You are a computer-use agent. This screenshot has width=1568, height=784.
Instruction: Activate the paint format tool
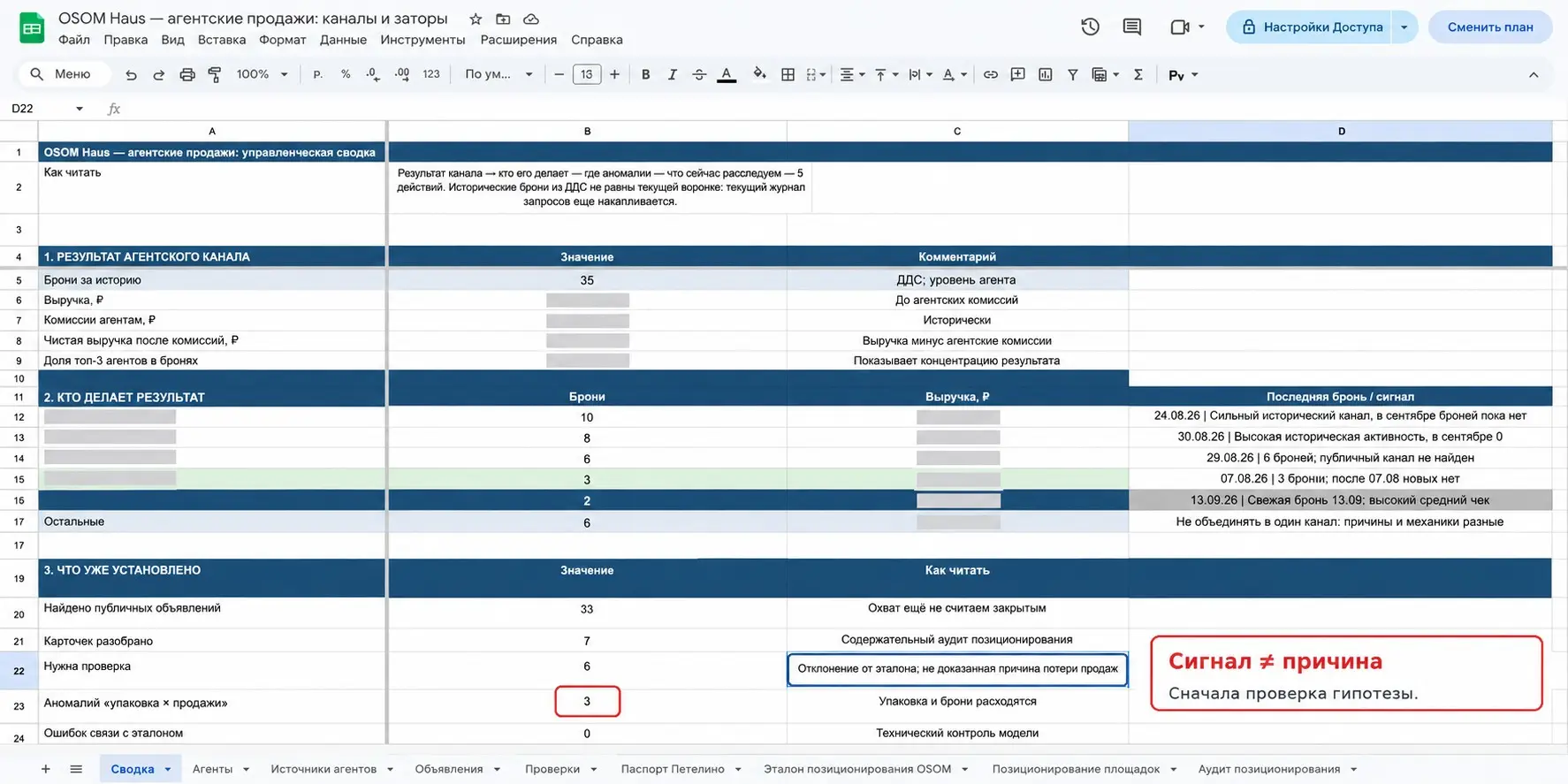(x=215, y=75)
